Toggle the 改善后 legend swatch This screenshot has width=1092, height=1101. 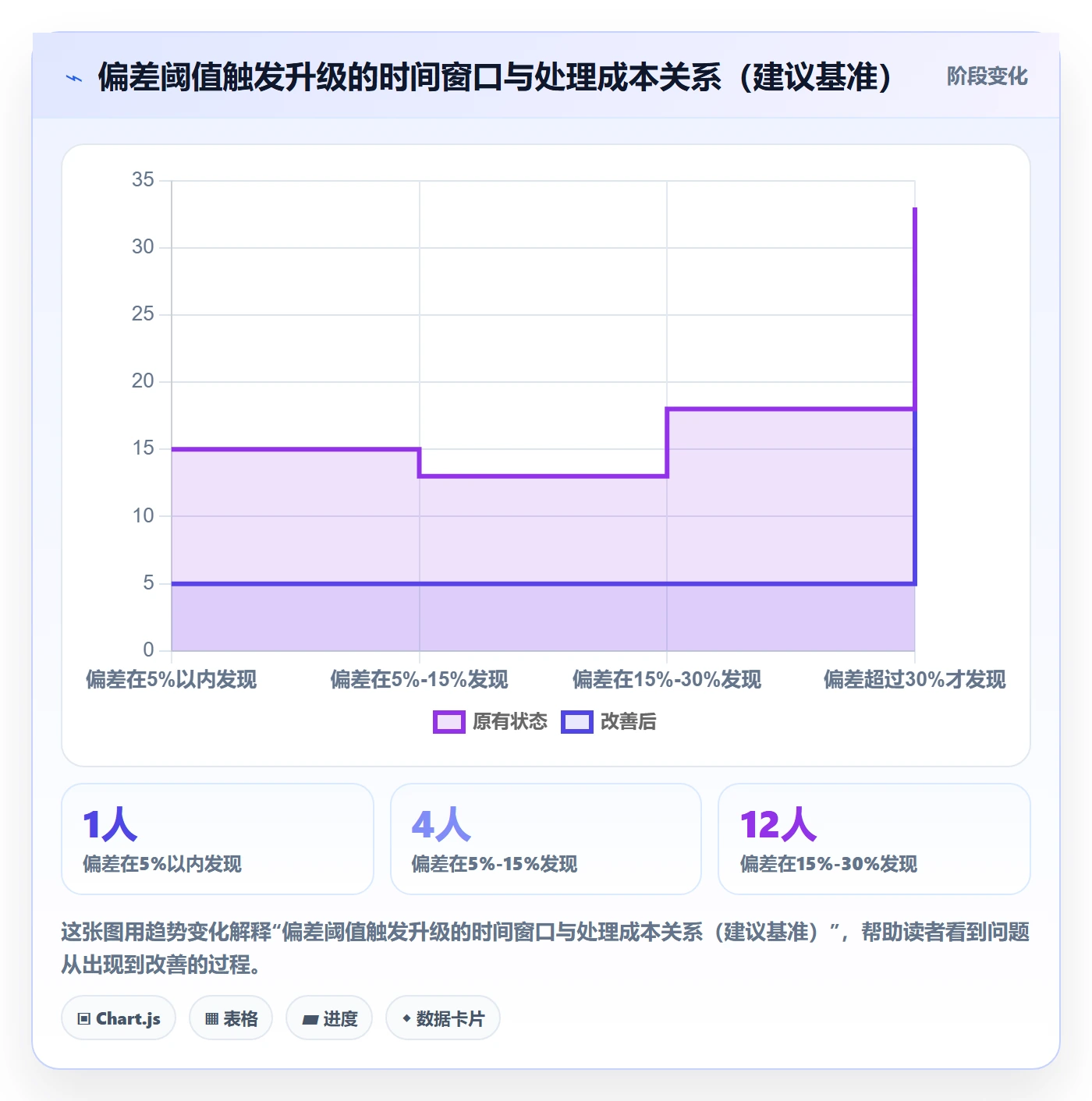577,722
